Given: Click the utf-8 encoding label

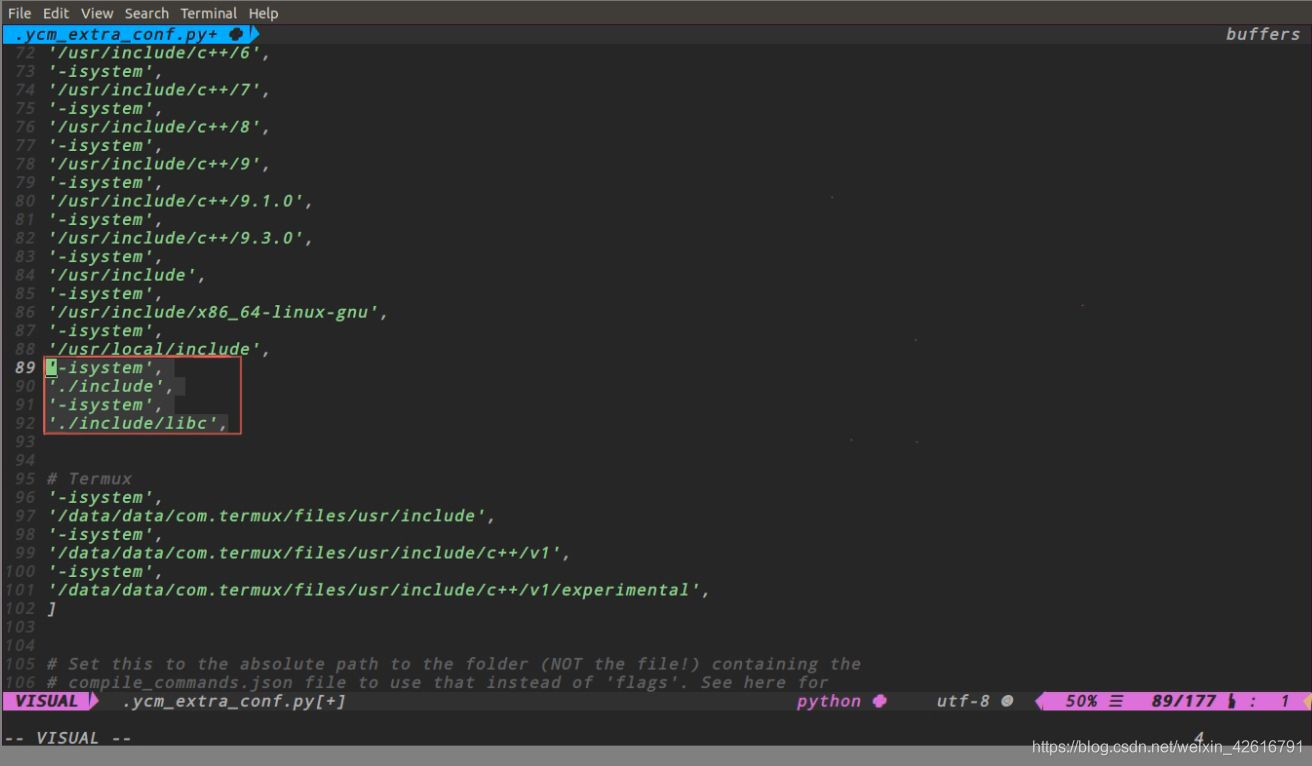Looking at the screenshot, I should (x=963, y=701).
